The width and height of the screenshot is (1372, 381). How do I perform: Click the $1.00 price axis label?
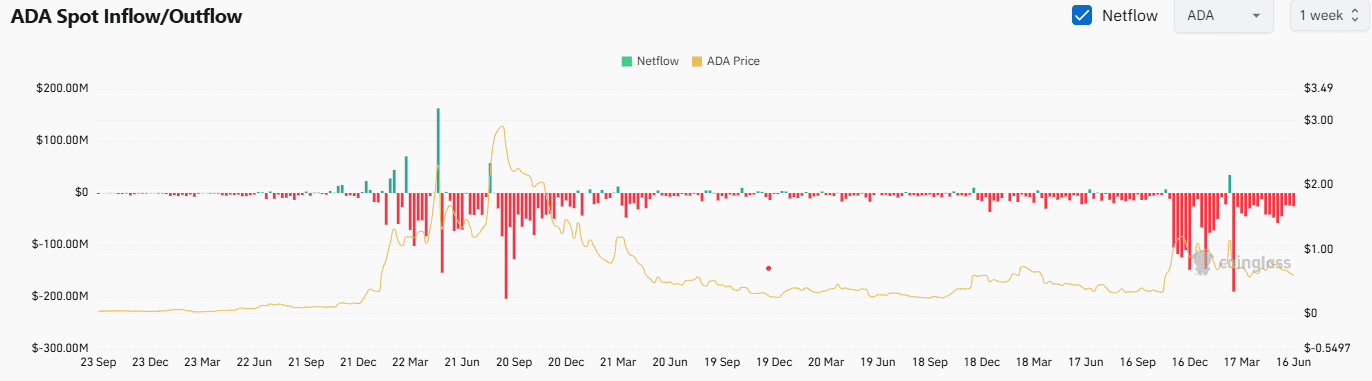click(x=1319, y=249)
